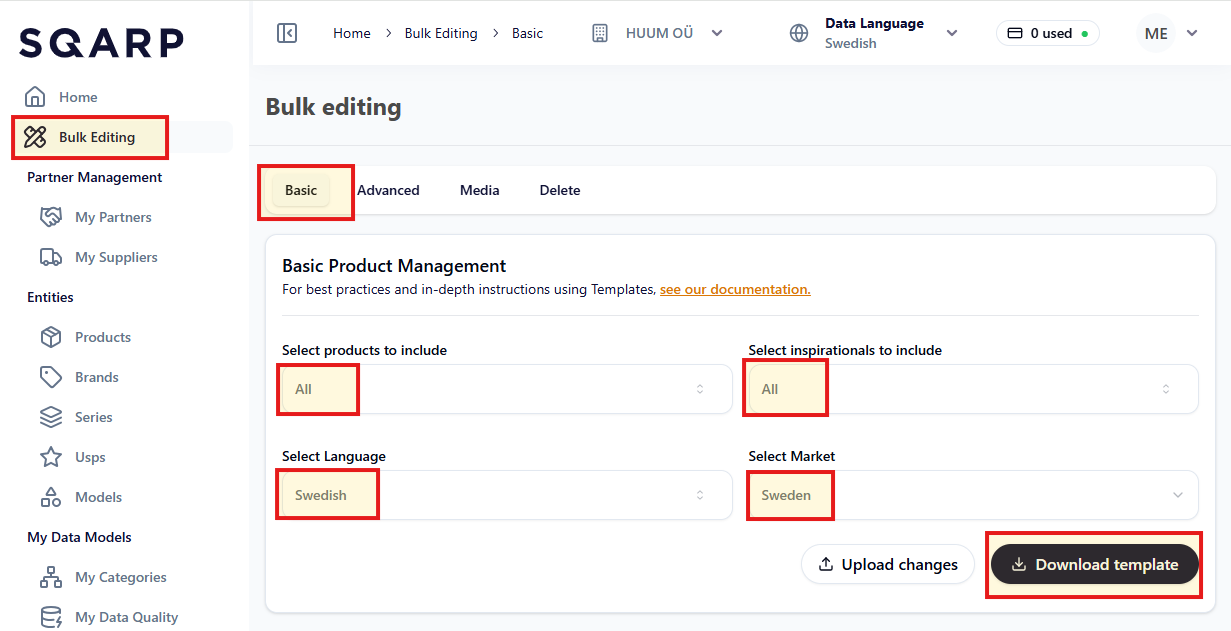The width and height of the screenshot is (1231, 631).
Task: Click the Brands tag icon
Action: pos(51,377)
